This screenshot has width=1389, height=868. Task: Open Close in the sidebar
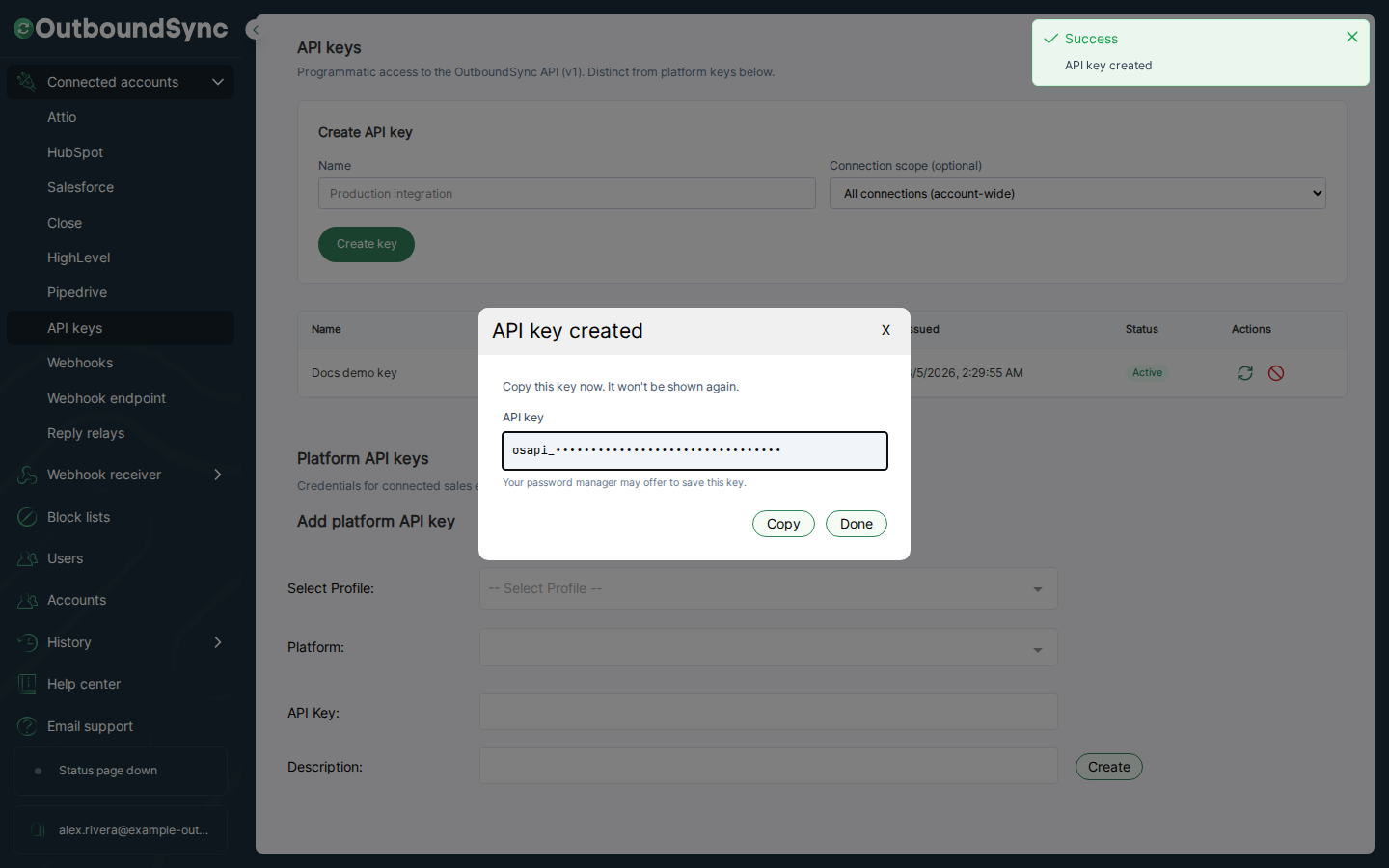click(65, 223)
